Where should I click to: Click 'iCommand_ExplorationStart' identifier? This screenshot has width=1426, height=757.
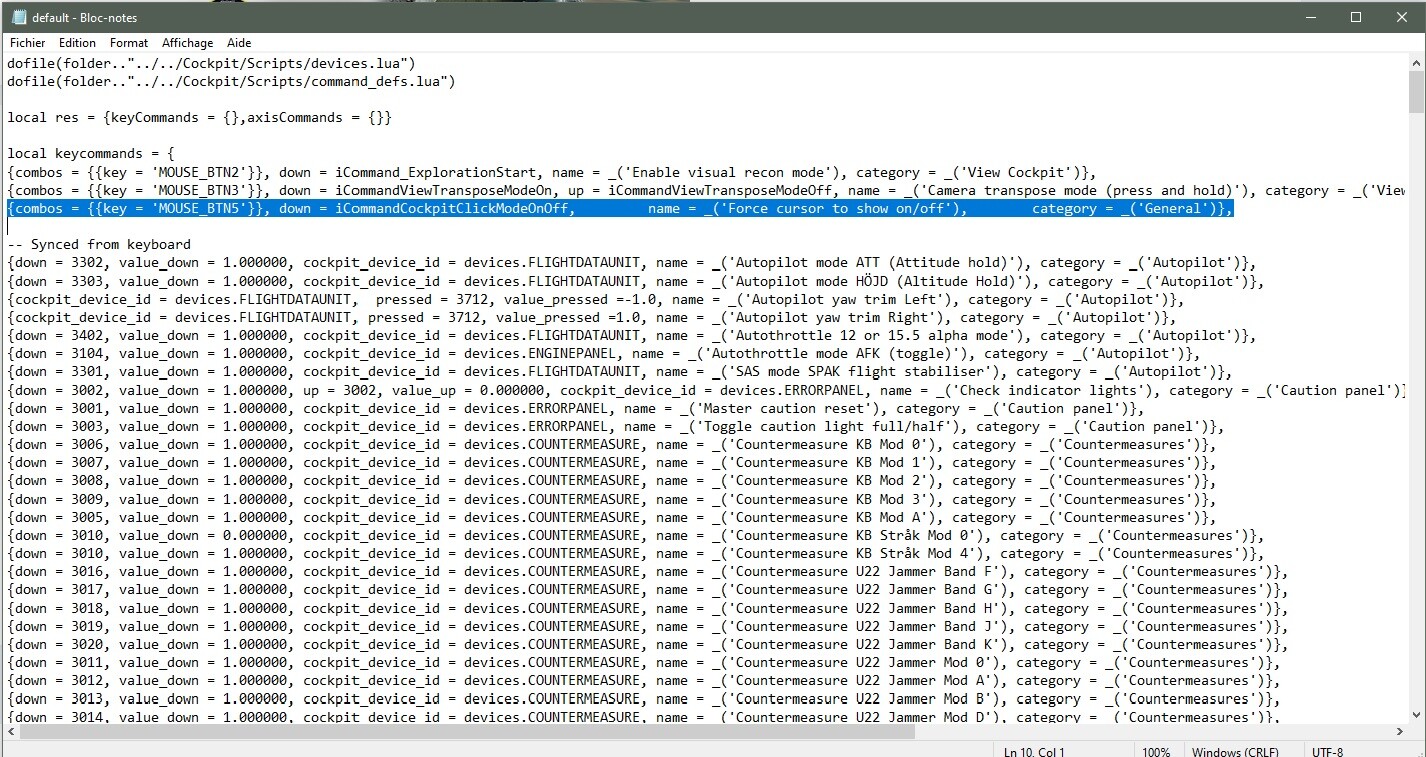435,172
